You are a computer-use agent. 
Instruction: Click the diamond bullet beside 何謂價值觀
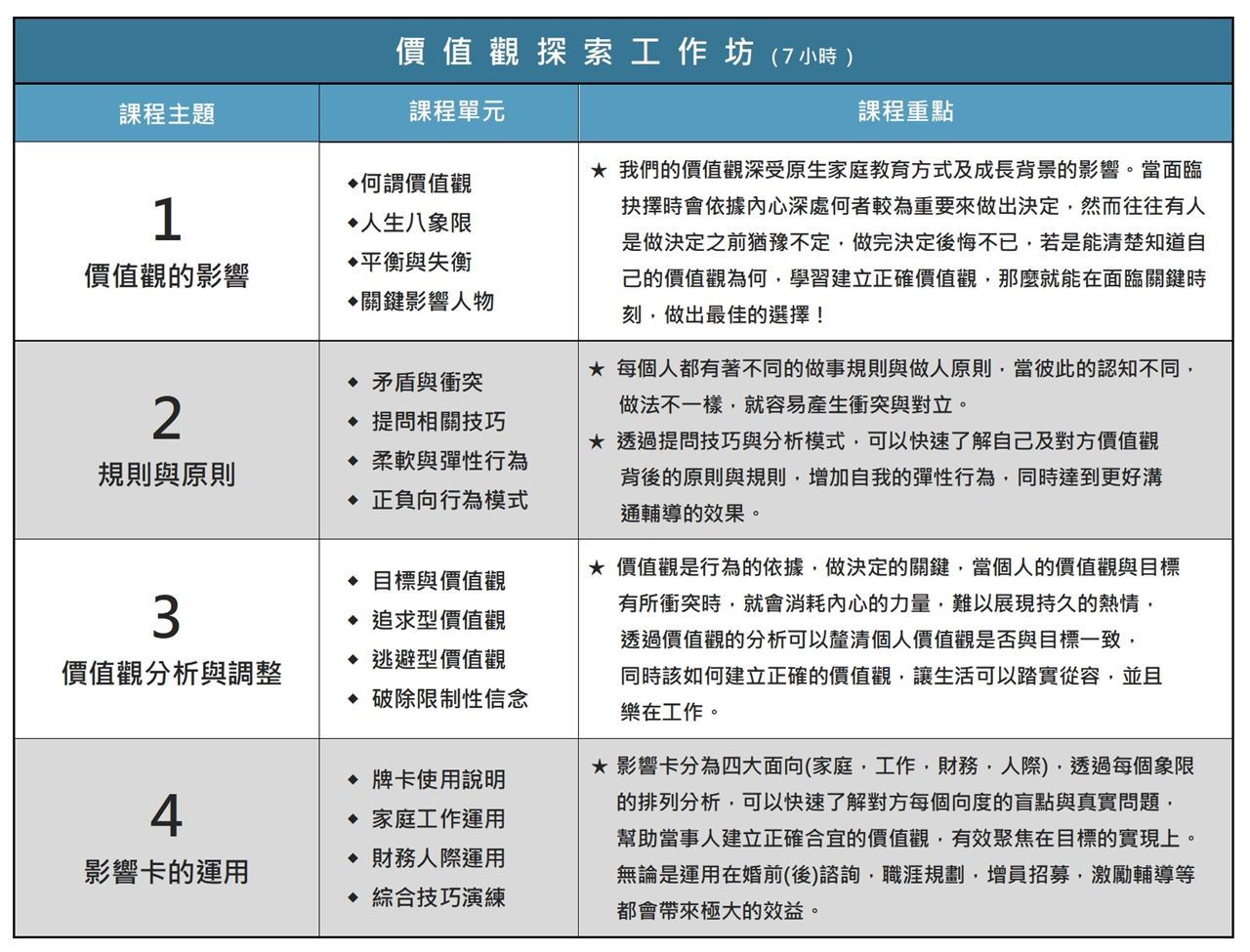(x=353, y=184)
